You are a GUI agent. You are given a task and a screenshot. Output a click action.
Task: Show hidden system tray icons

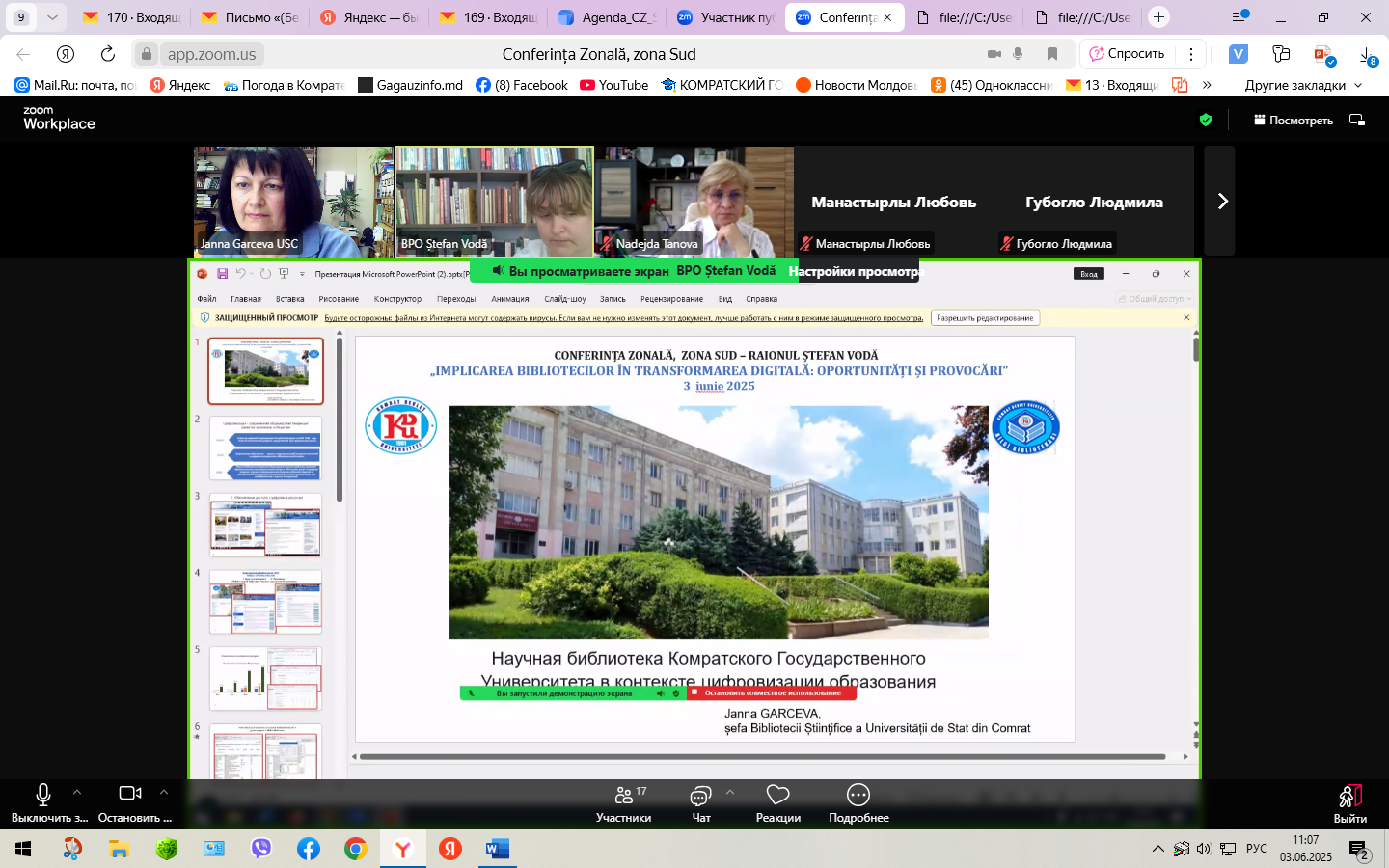1157,849
